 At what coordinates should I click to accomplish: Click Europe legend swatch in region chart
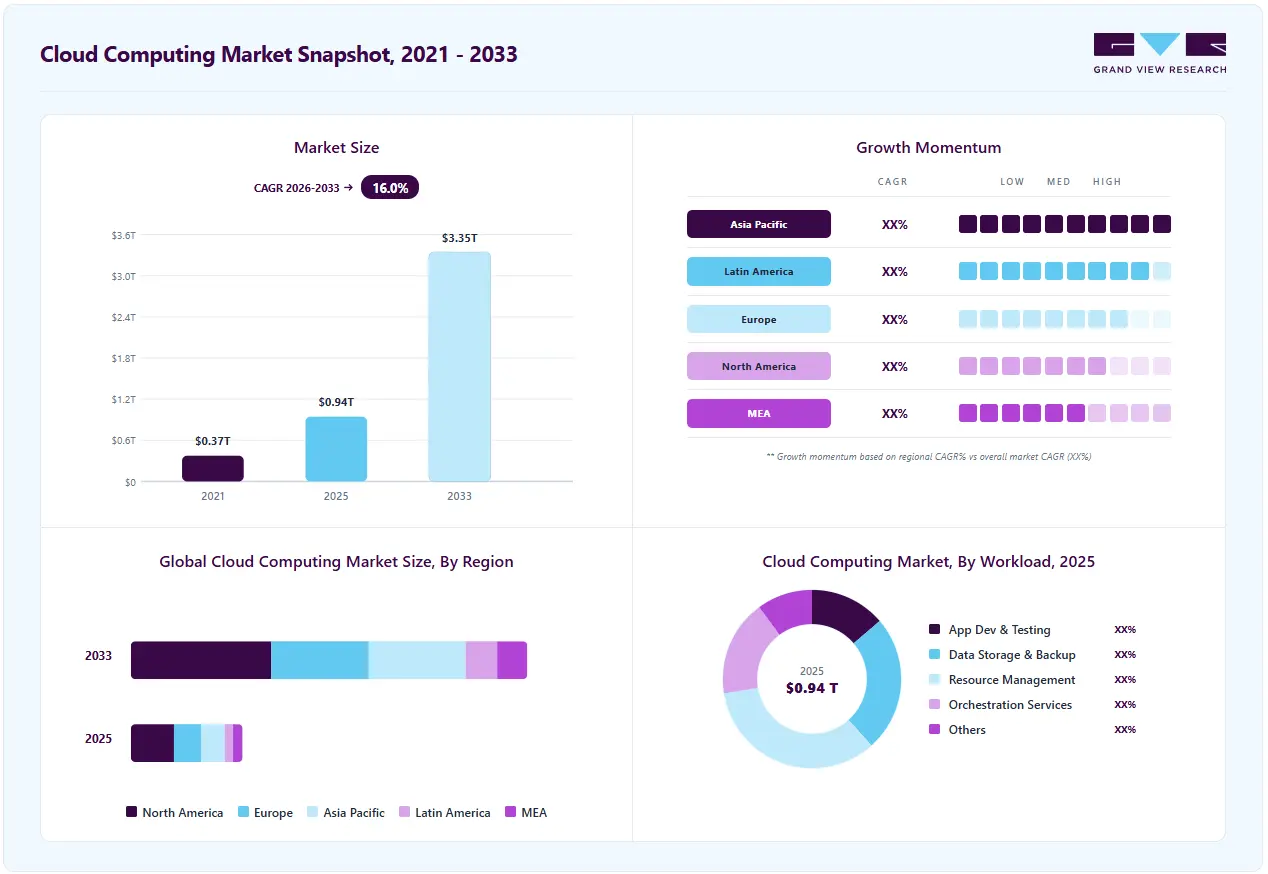coord(243,812)
